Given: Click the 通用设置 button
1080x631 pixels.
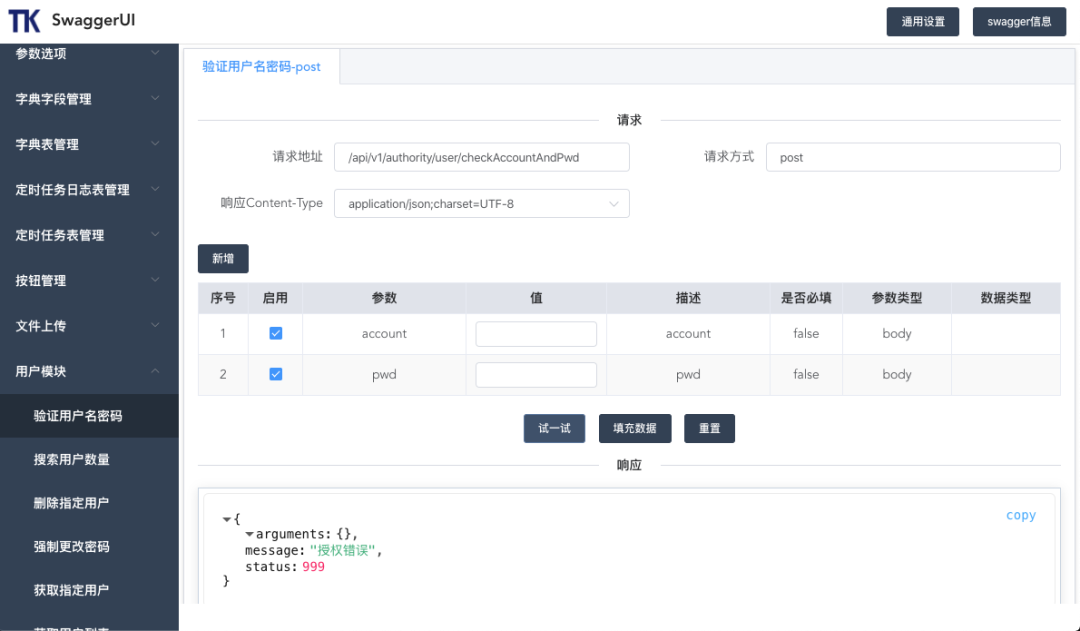Looking at the screenshot, I should [x=922, y=22].
